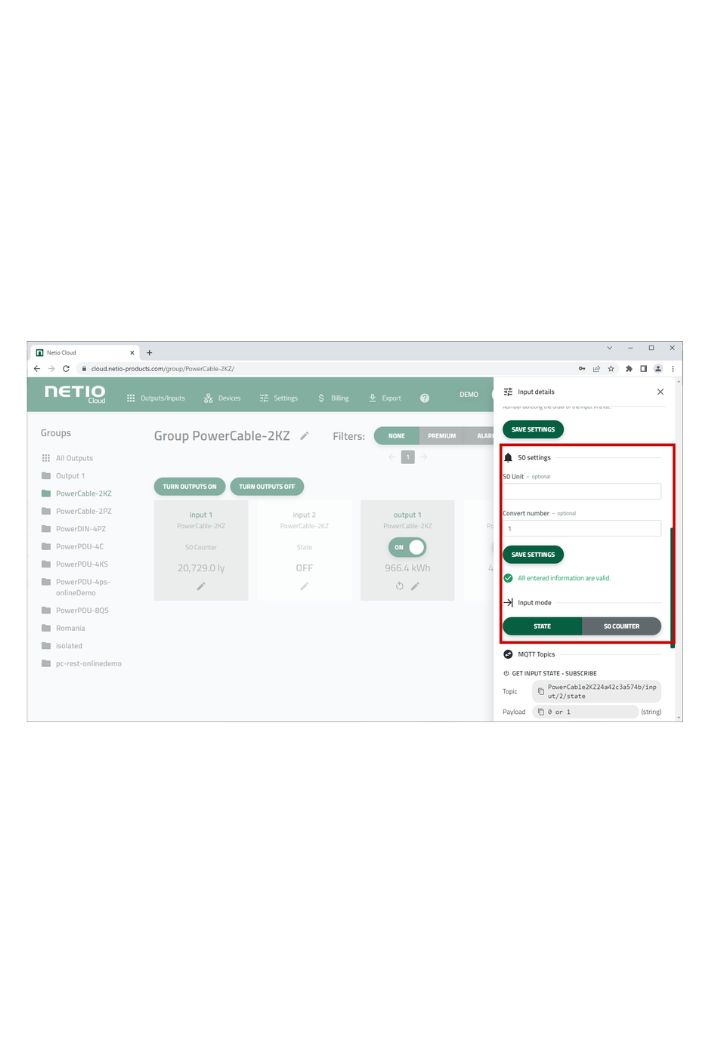The image size is (709, 1063).
Task: Select STATE input mode
Action: tap(542, 626)
